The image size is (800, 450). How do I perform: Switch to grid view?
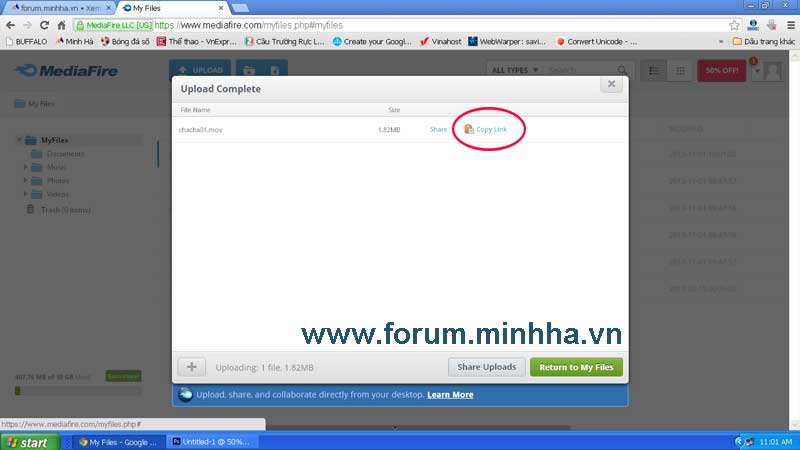[680, 71]
